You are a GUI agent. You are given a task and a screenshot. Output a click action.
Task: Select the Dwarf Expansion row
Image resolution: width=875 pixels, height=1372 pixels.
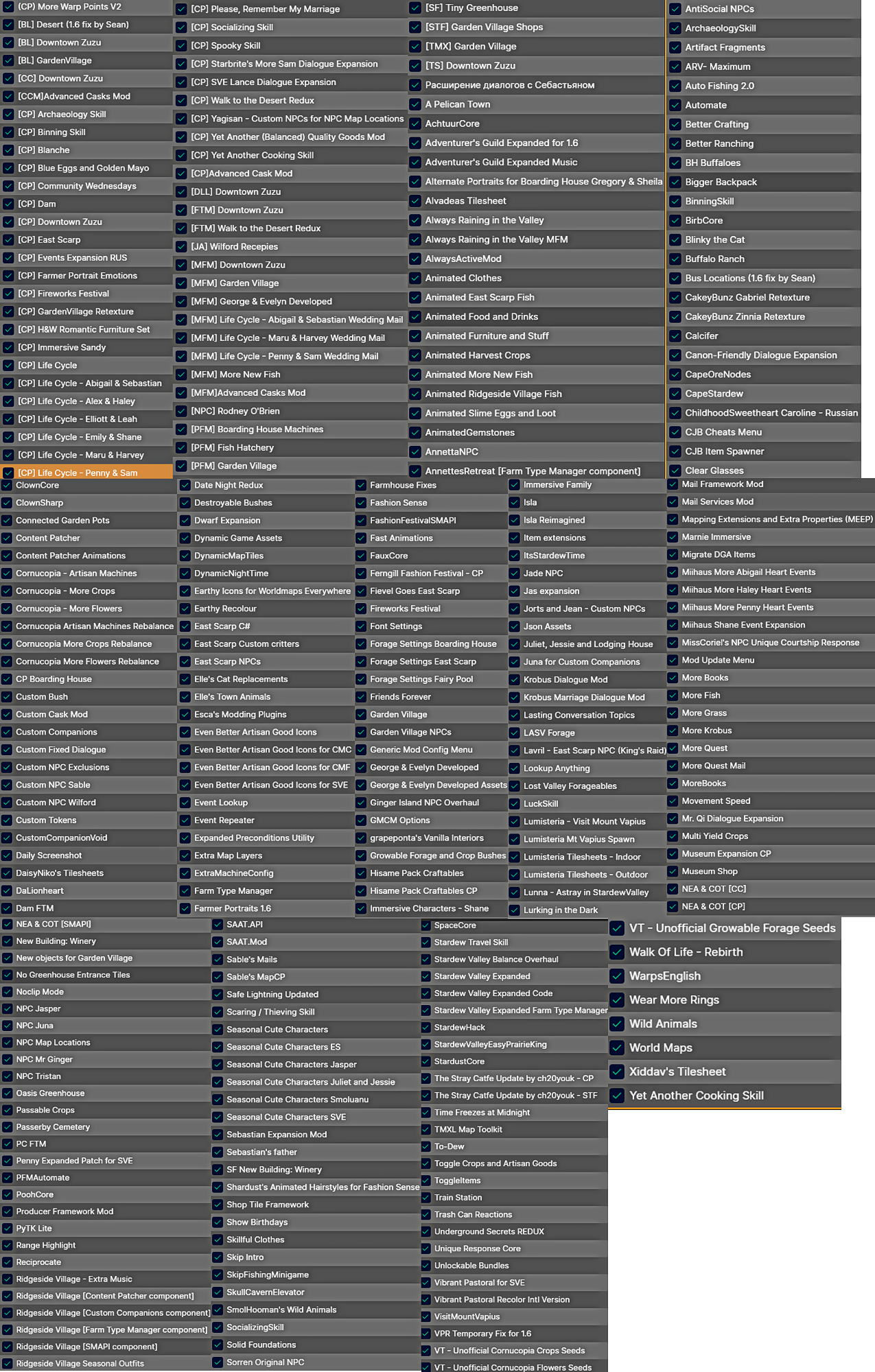point(265,521)
